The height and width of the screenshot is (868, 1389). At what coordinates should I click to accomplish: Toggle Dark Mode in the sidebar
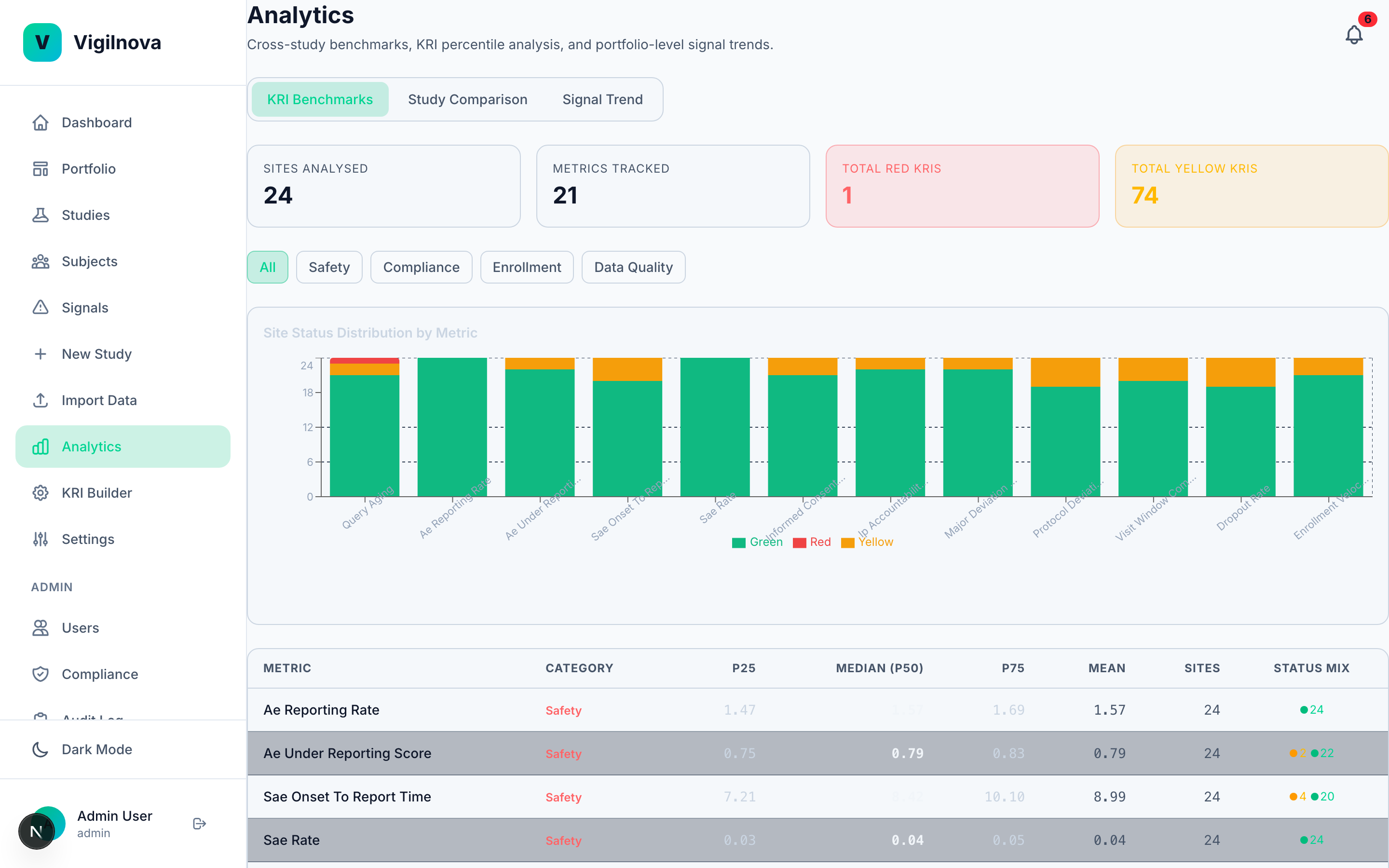click(96, 749)
